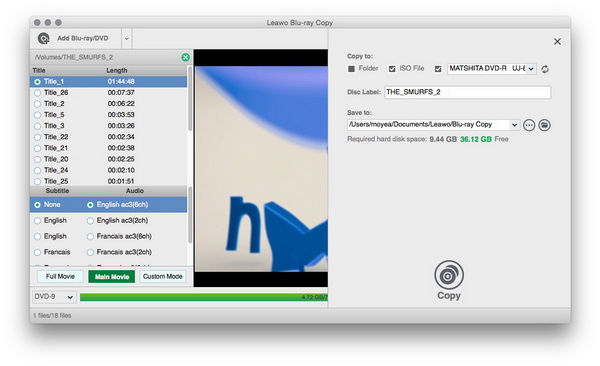Select English ac3(6ch) audio track
Screen dimensions: 600x366
point(90,205)
